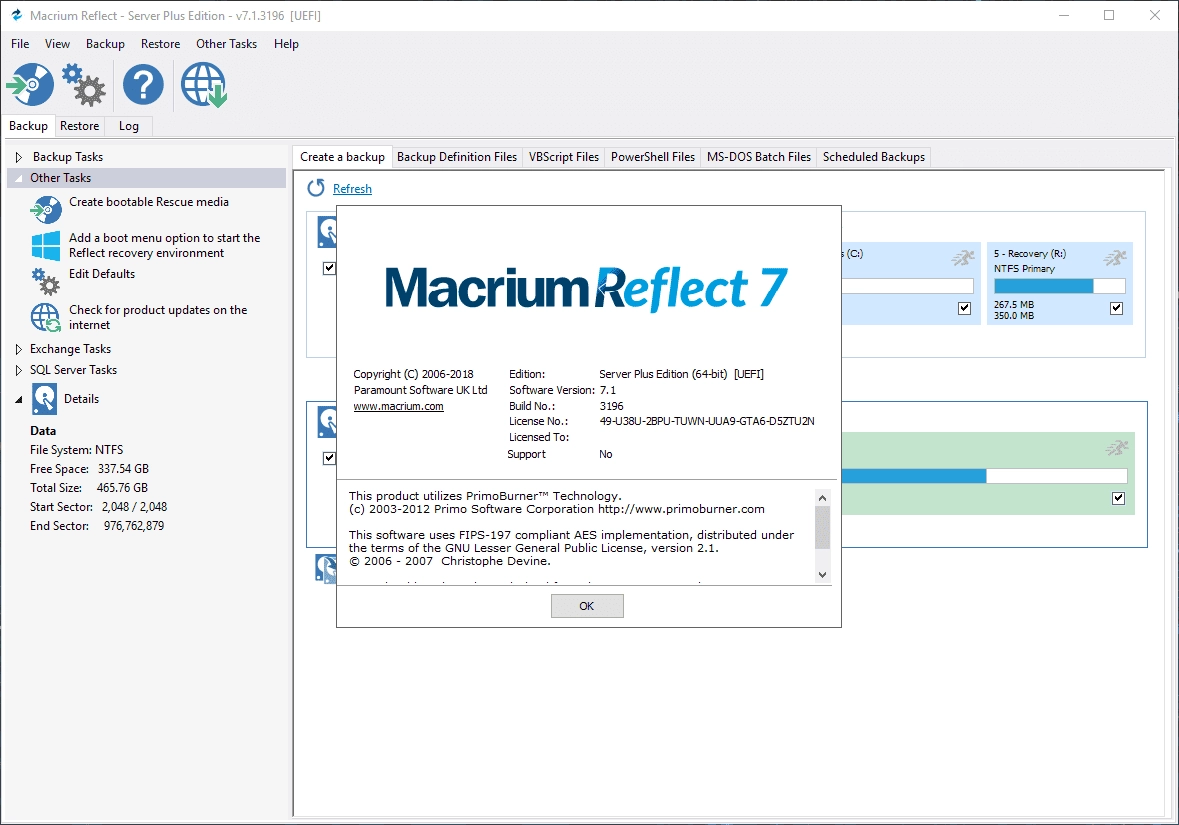Click running figure icon on green partition
The image size is (1179, 825).
tap(1117, 448)
